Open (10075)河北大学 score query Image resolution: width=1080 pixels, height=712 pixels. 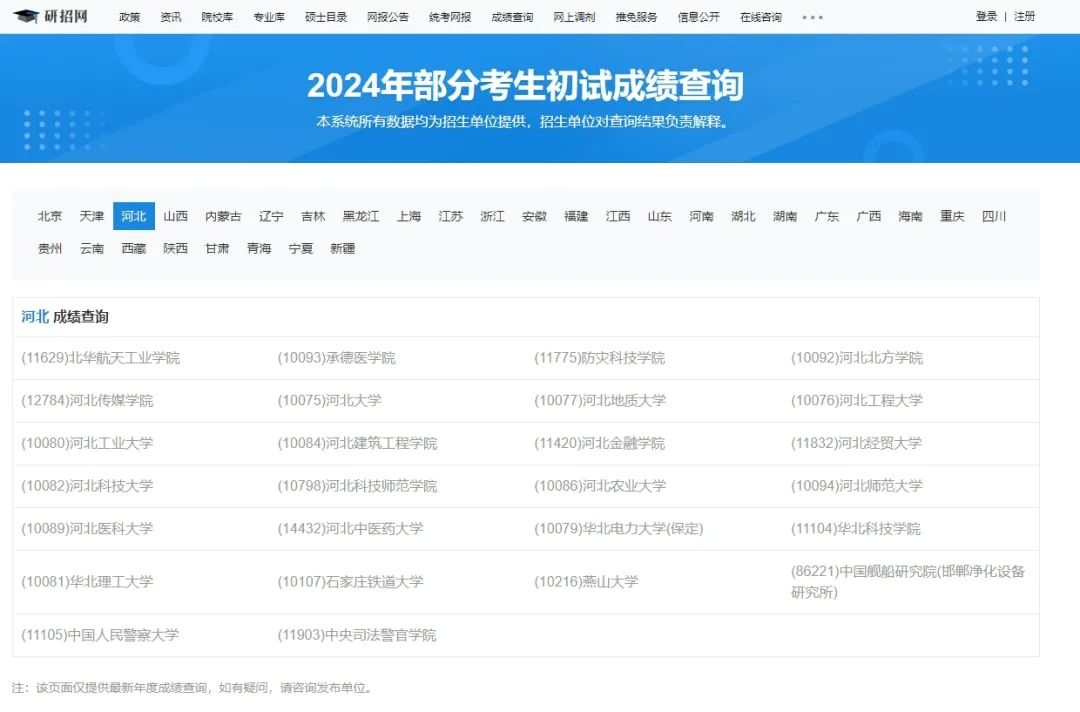point(330,401)
